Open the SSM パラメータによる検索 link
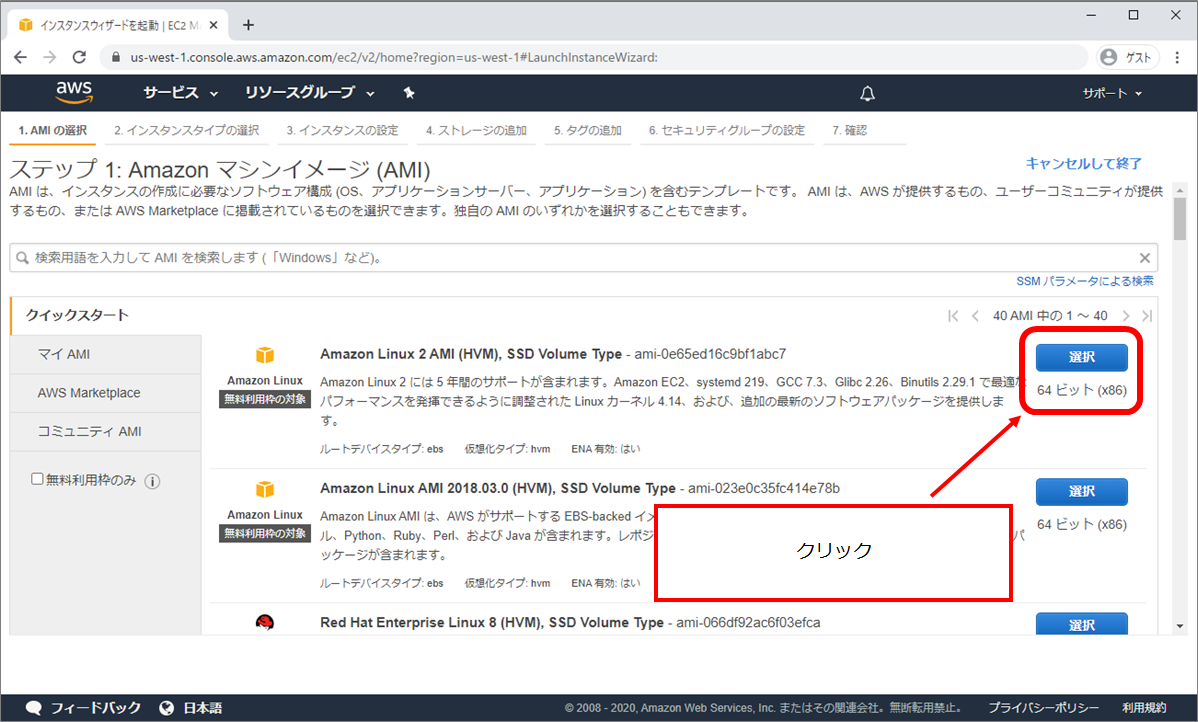Screen dimensions: 1198x722 click(1084, 281)
